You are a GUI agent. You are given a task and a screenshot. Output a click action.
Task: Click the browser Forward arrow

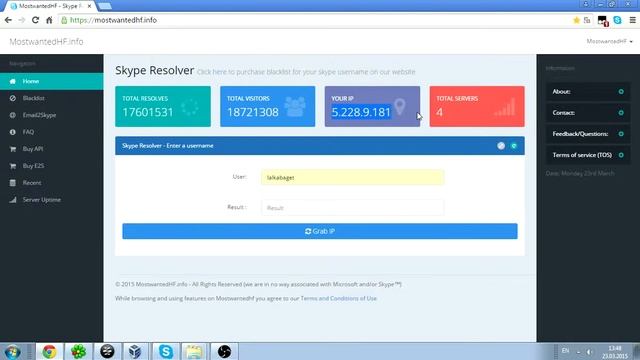coord(22,20)
